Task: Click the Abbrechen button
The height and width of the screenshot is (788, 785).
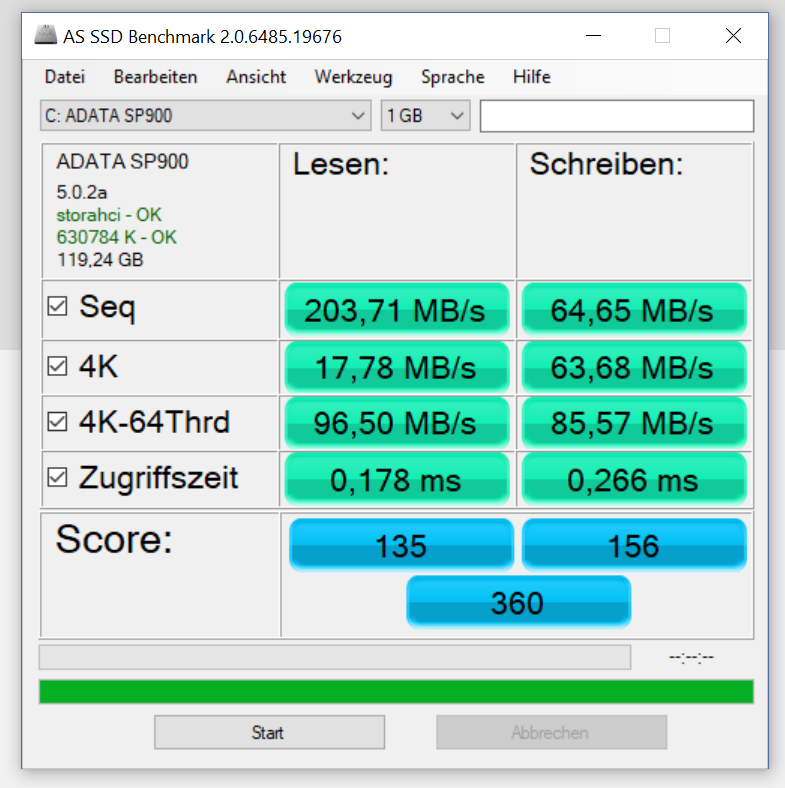Action: 551,732
